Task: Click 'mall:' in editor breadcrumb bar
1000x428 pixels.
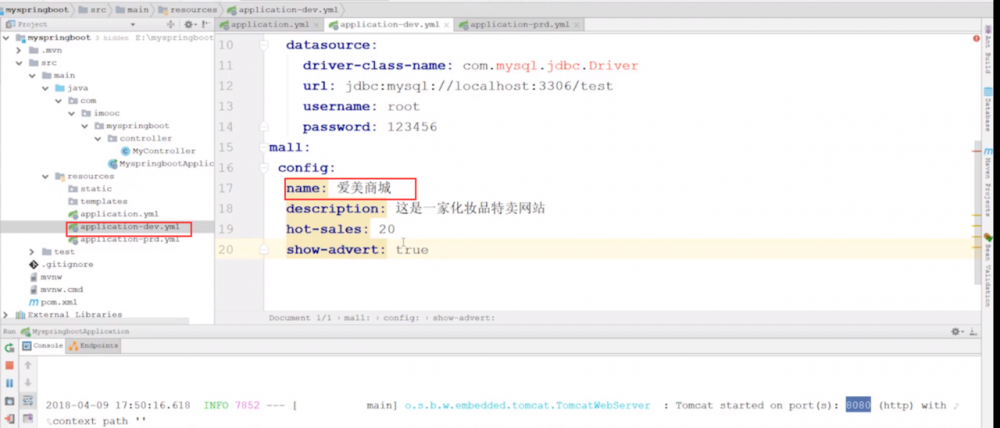Action: coord(357,318)
